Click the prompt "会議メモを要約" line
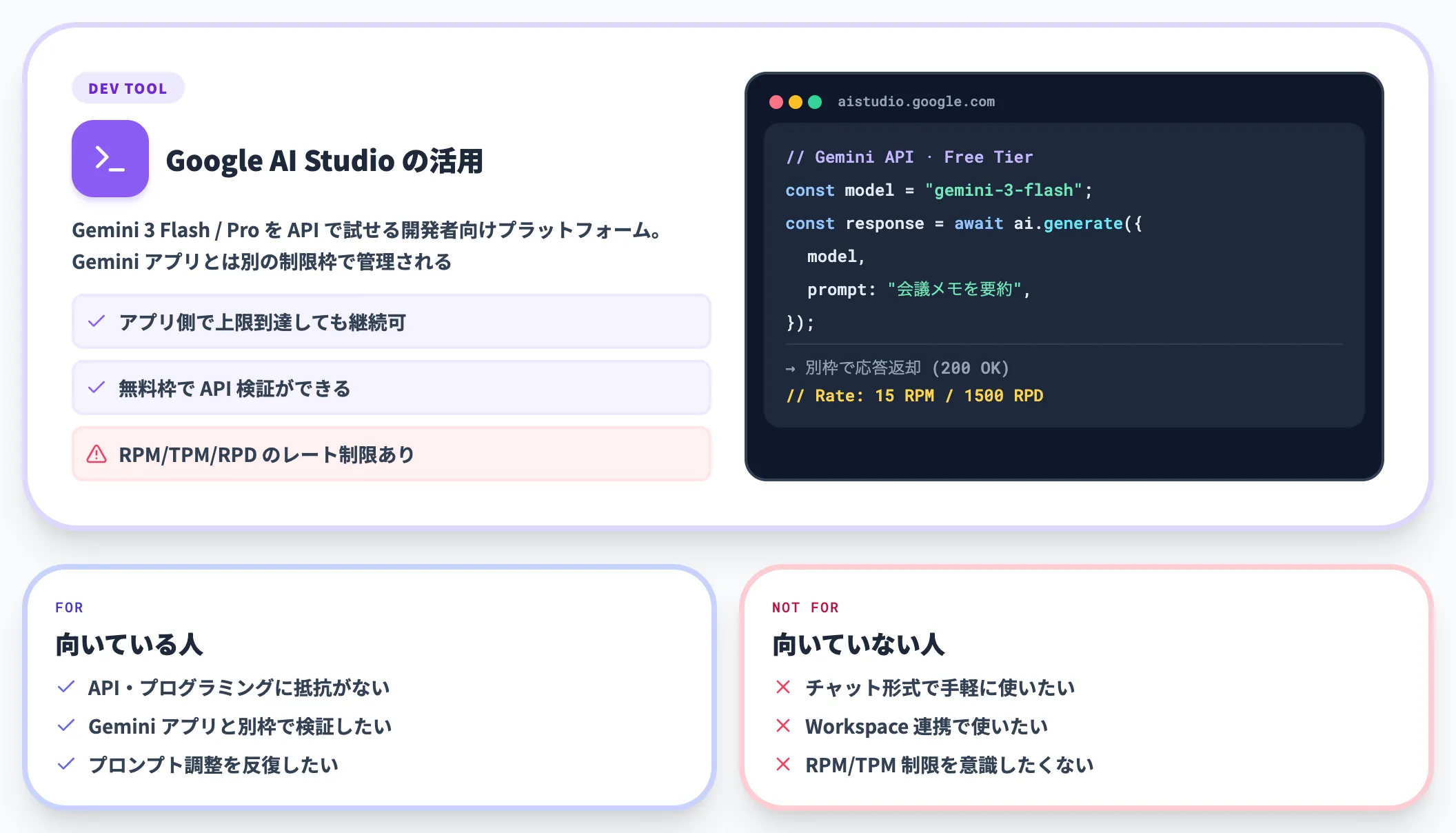The height and width of the screenshot is (833, 1456). (918, 290)
